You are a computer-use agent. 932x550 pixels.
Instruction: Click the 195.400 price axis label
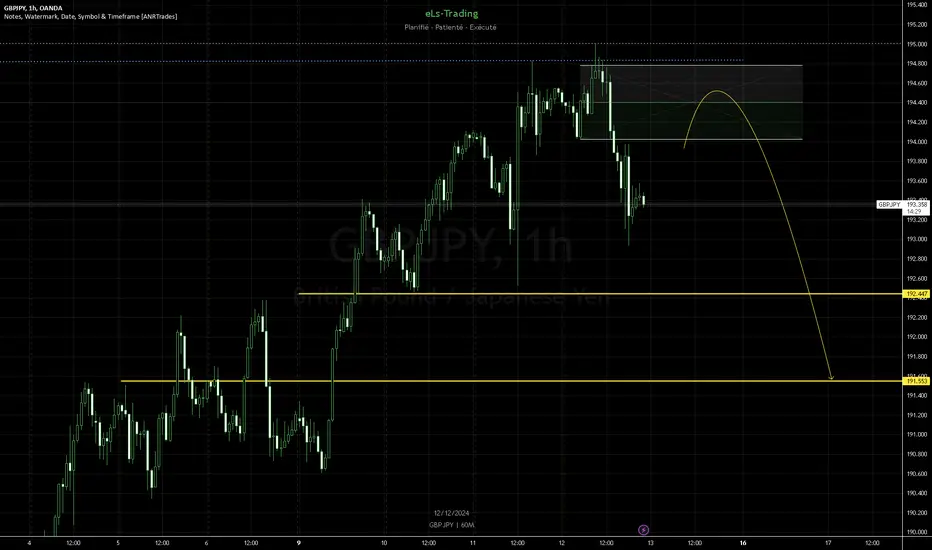[917, 5]
